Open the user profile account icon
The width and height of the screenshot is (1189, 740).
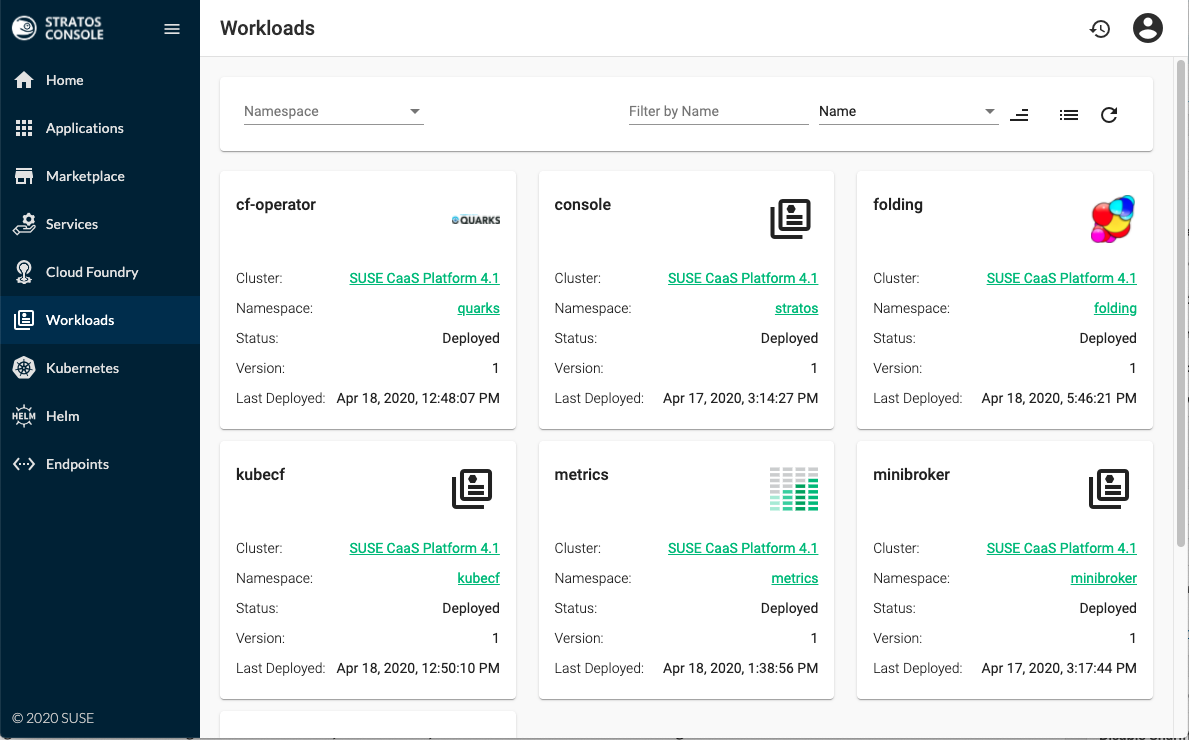coord(1148,28)
